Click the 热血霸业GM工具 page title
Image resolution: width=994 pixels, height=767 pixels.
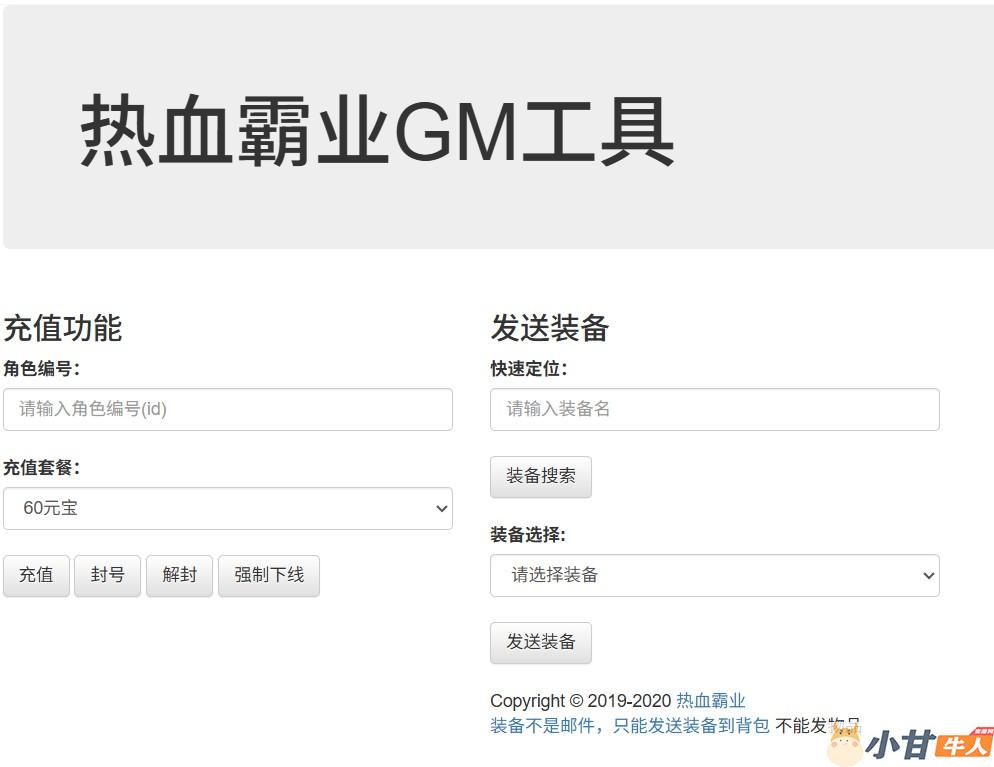point(377,131)
